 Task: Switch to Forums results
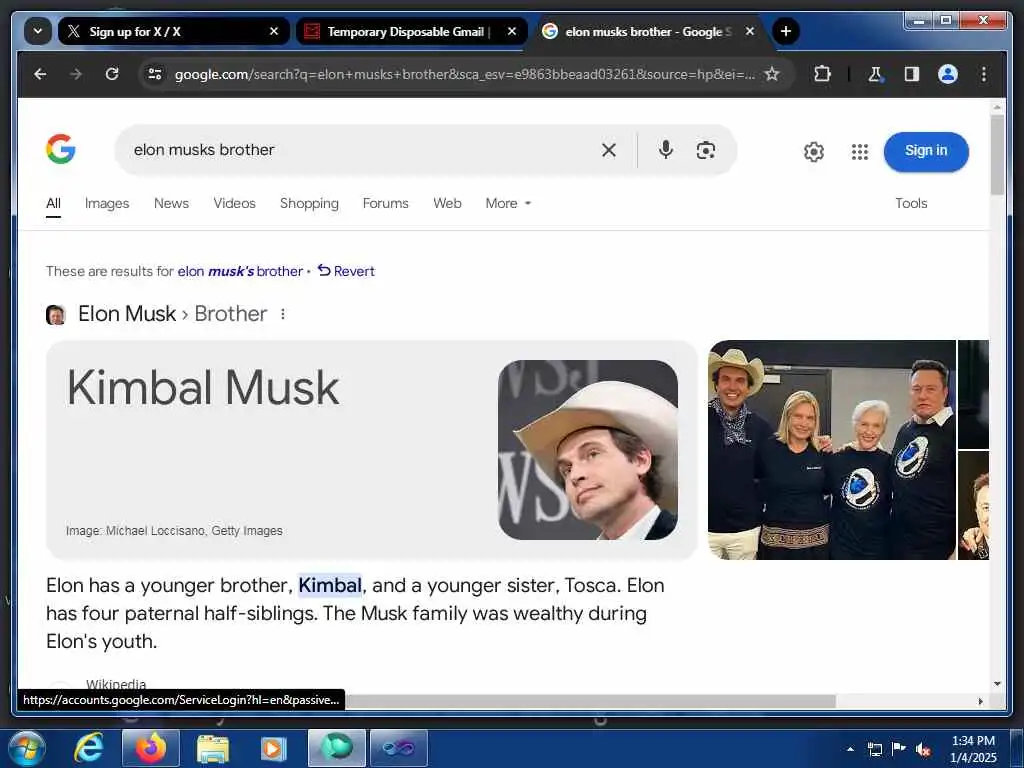click(385, 203)
